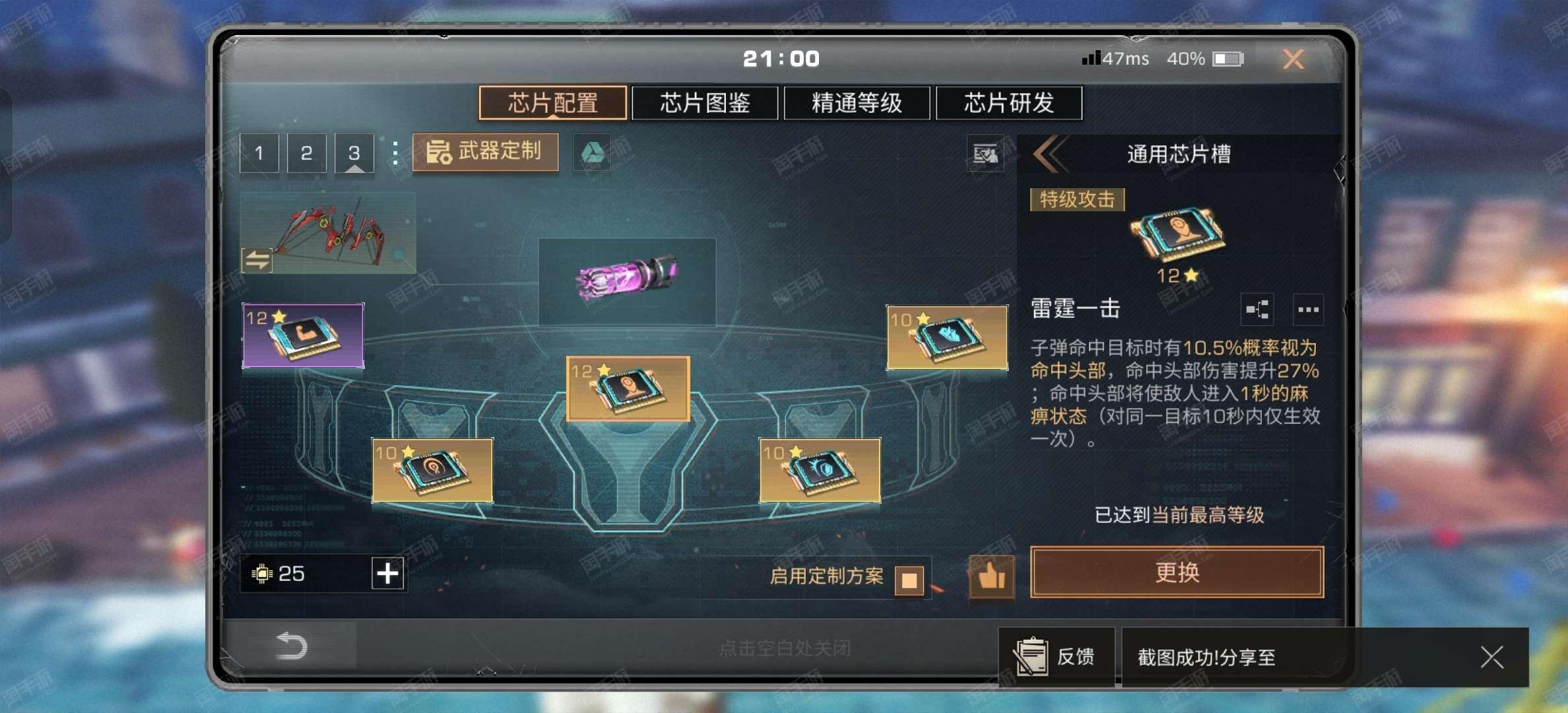Expand the vertical dots menu beside presets

395,153
